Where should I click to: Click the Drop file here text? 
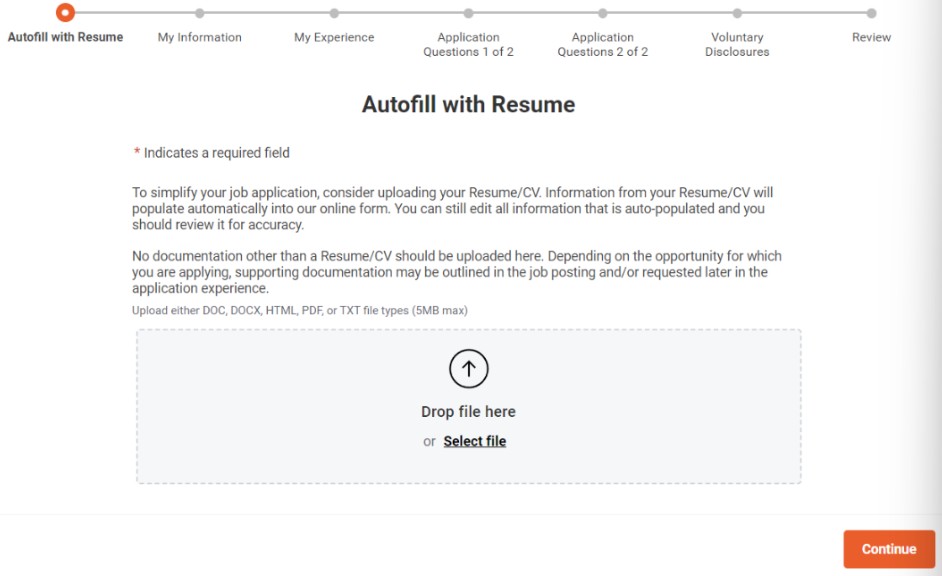coord(468,411)
